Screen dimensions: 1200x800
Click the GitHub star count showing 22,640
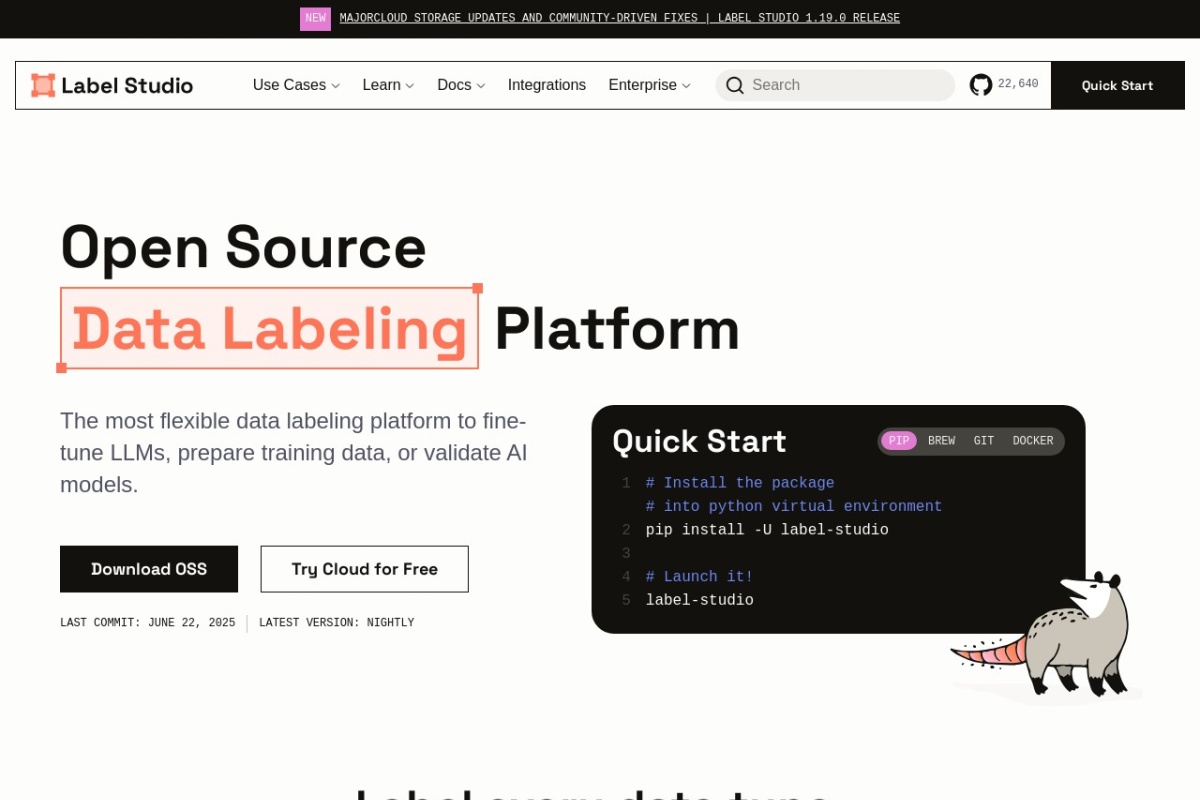point(1018,84)
